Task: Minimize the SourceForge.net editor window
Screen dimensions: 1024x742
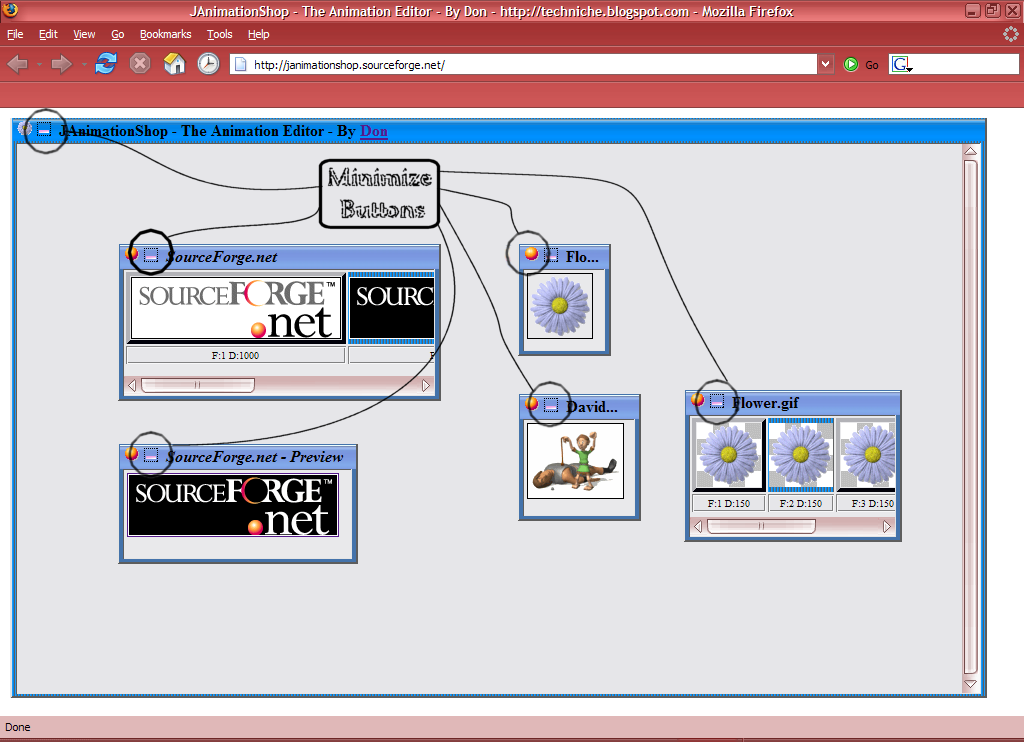Action: pyautogui.click(x=151, y=255)
